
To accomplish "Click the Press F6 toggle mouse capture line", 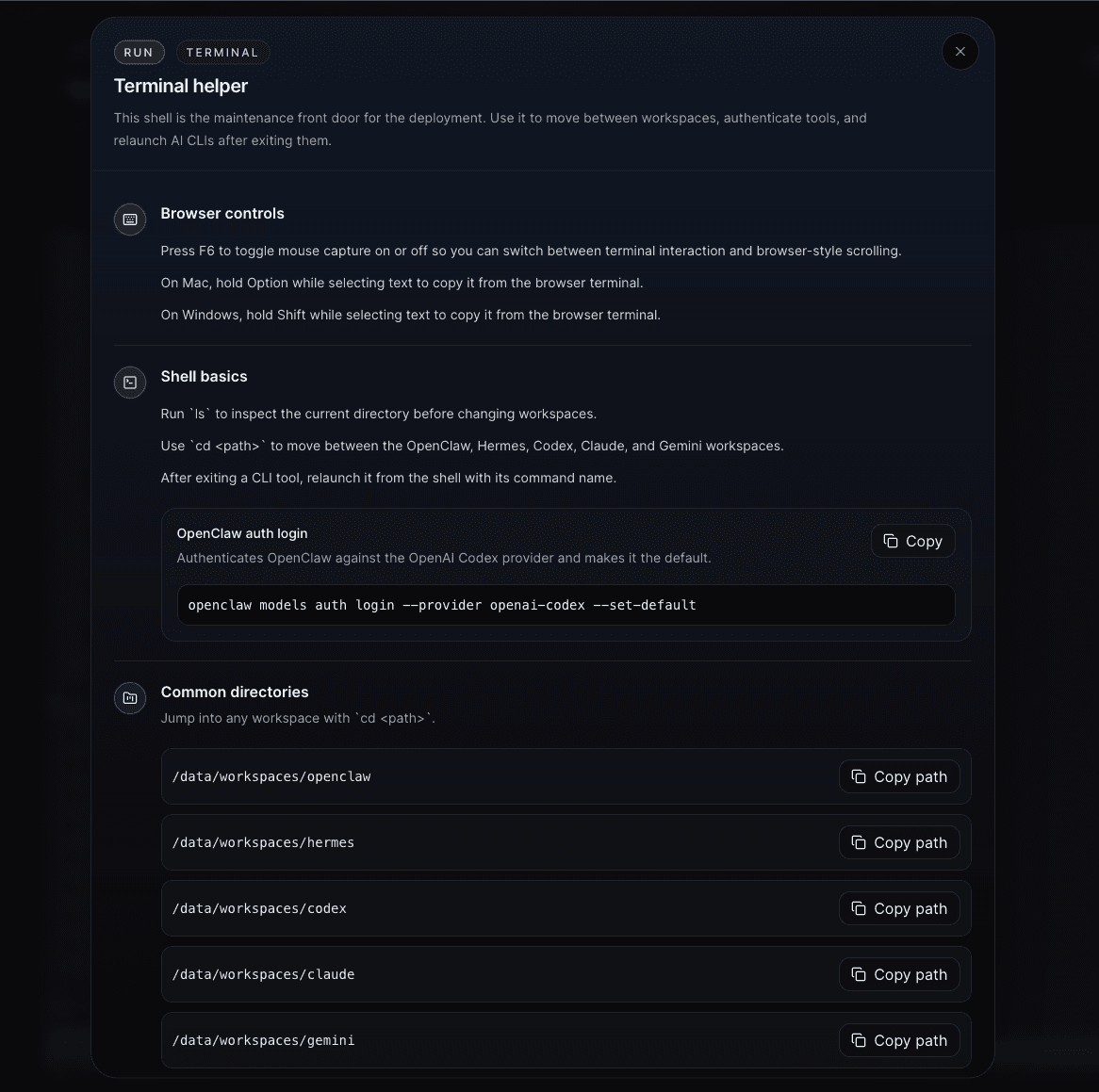I will 531,251.
